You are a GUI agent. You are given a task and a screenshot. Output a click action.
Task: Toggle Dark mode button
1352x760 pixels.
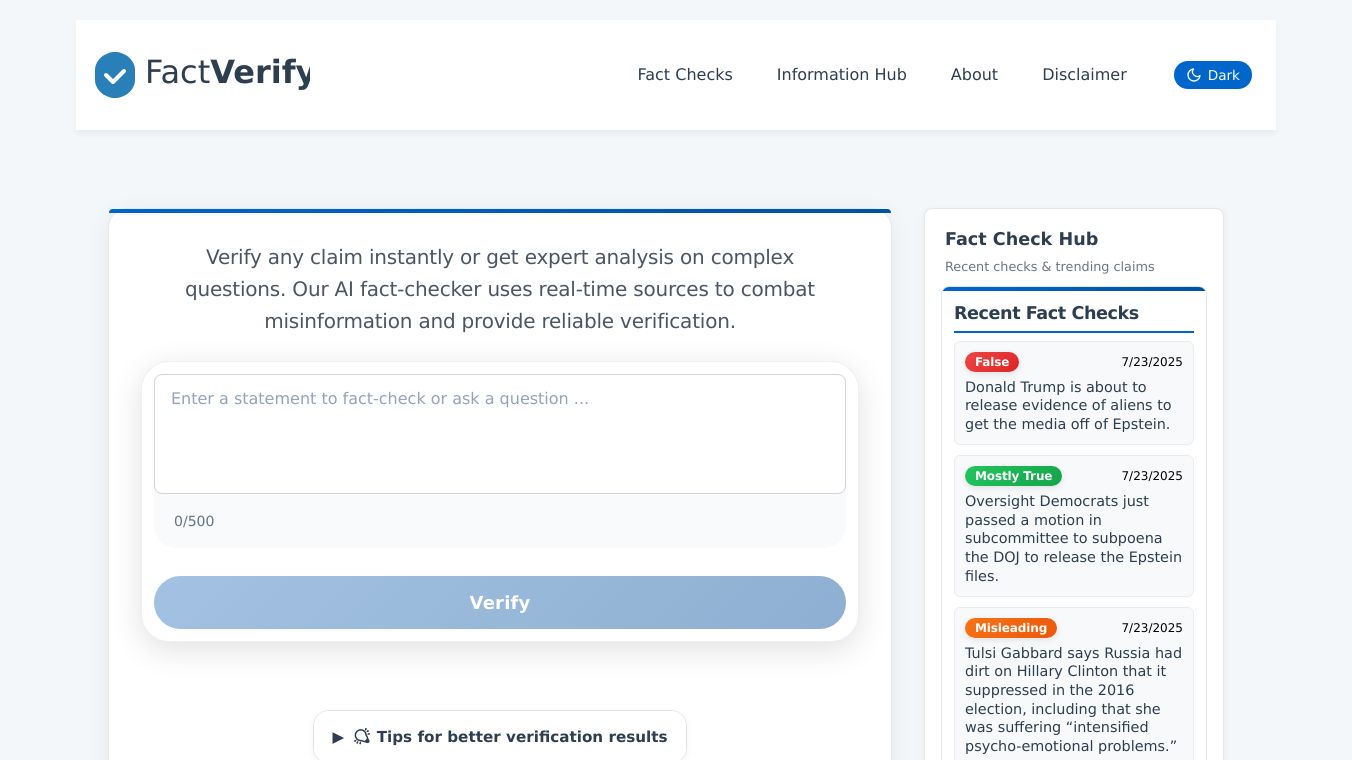point(1212,75)
